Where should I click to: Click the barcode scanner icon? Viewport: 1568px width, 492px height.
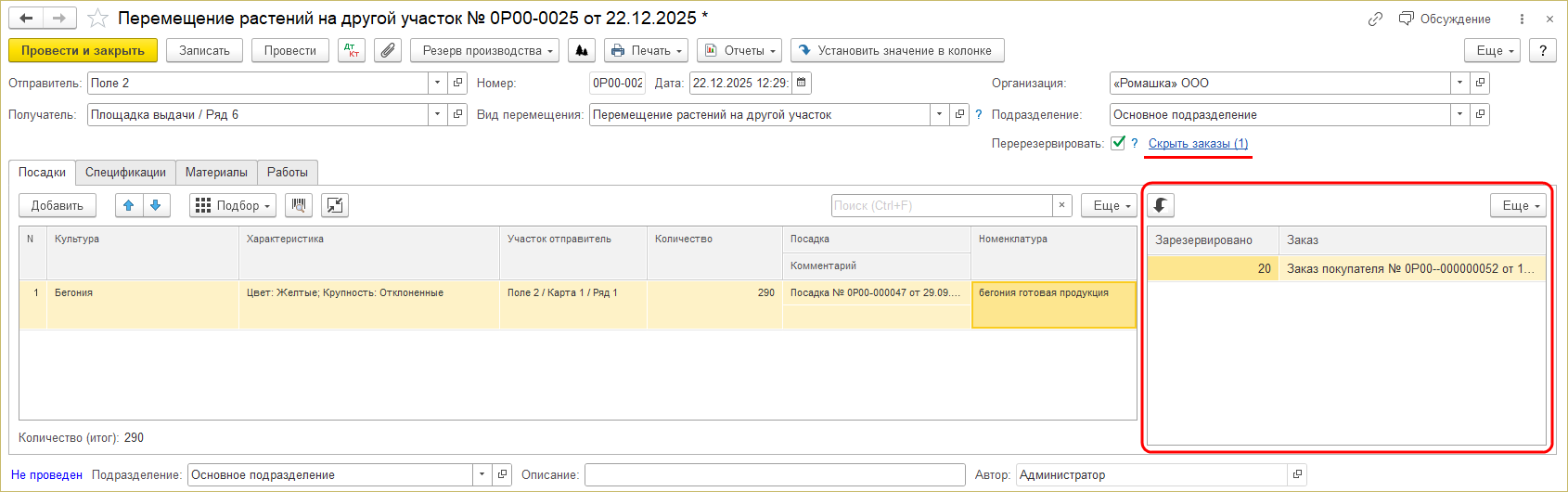click(299, 205)
